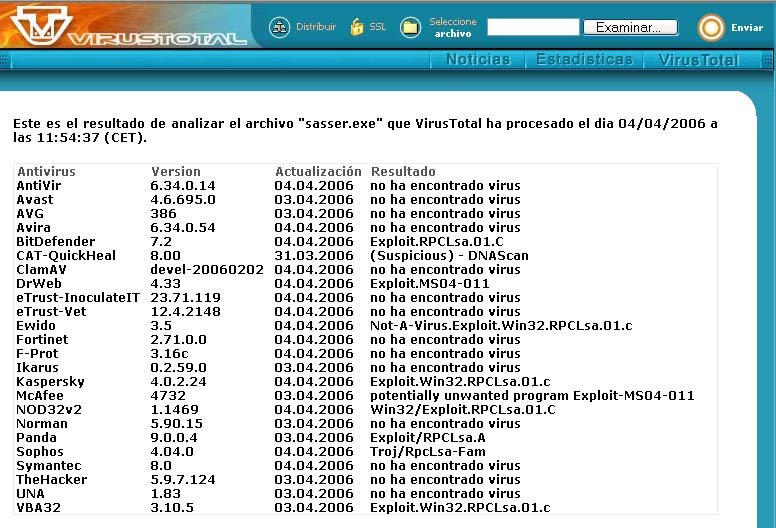
Task: Click the Examinar... browse button
Action: tap(630, 27)
